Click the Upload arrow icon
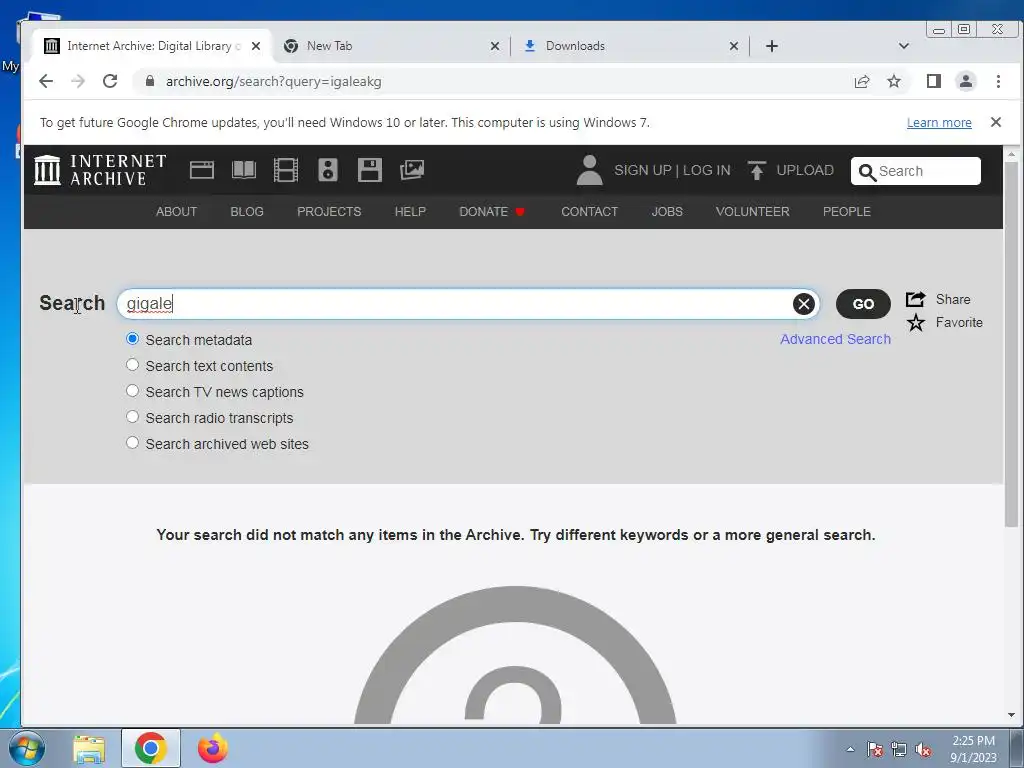Image resolution: width=1024 pixels, height=768 pixels. pos(756,170)
